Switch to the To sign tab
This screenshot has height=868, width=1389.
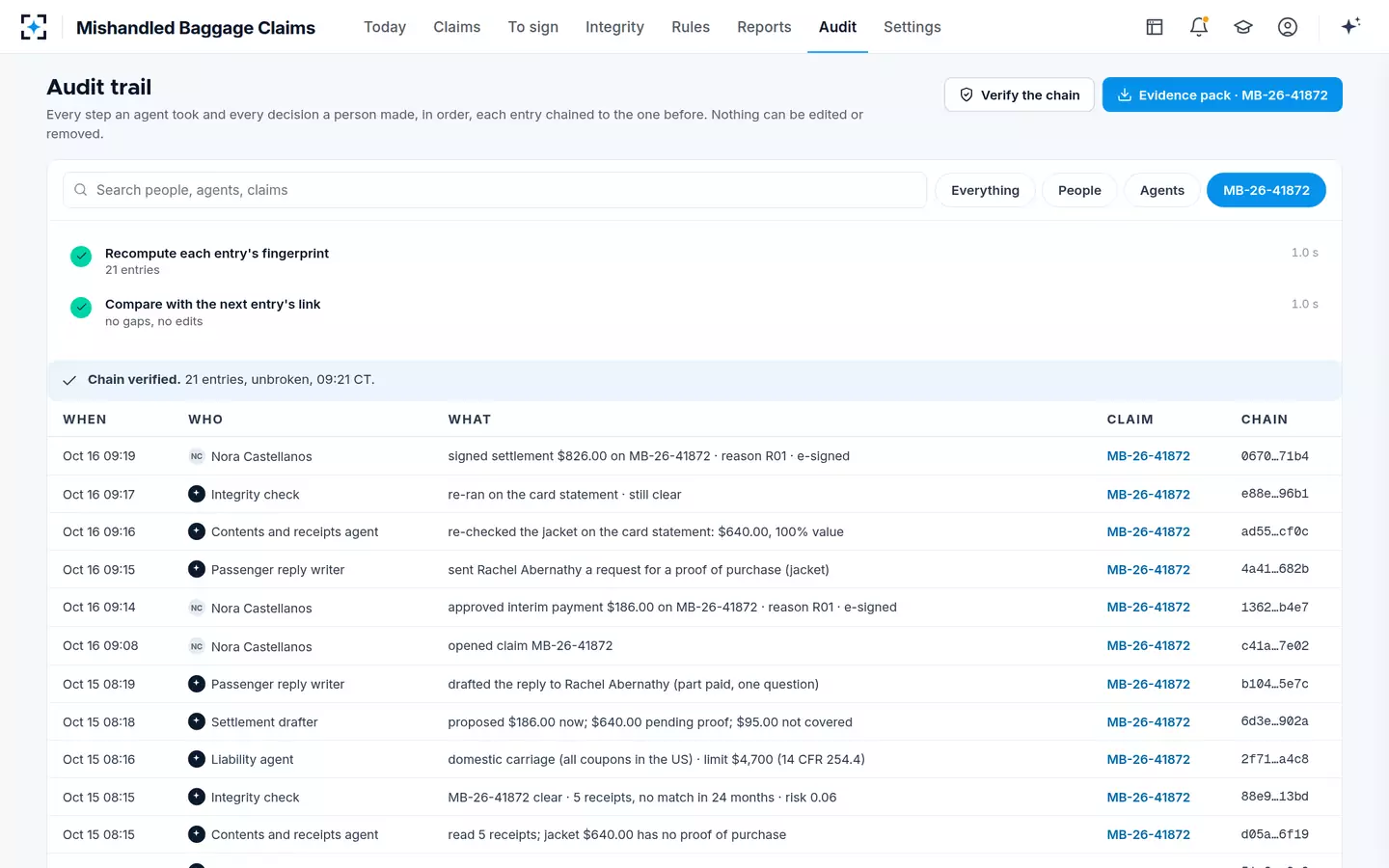point(533,27)
